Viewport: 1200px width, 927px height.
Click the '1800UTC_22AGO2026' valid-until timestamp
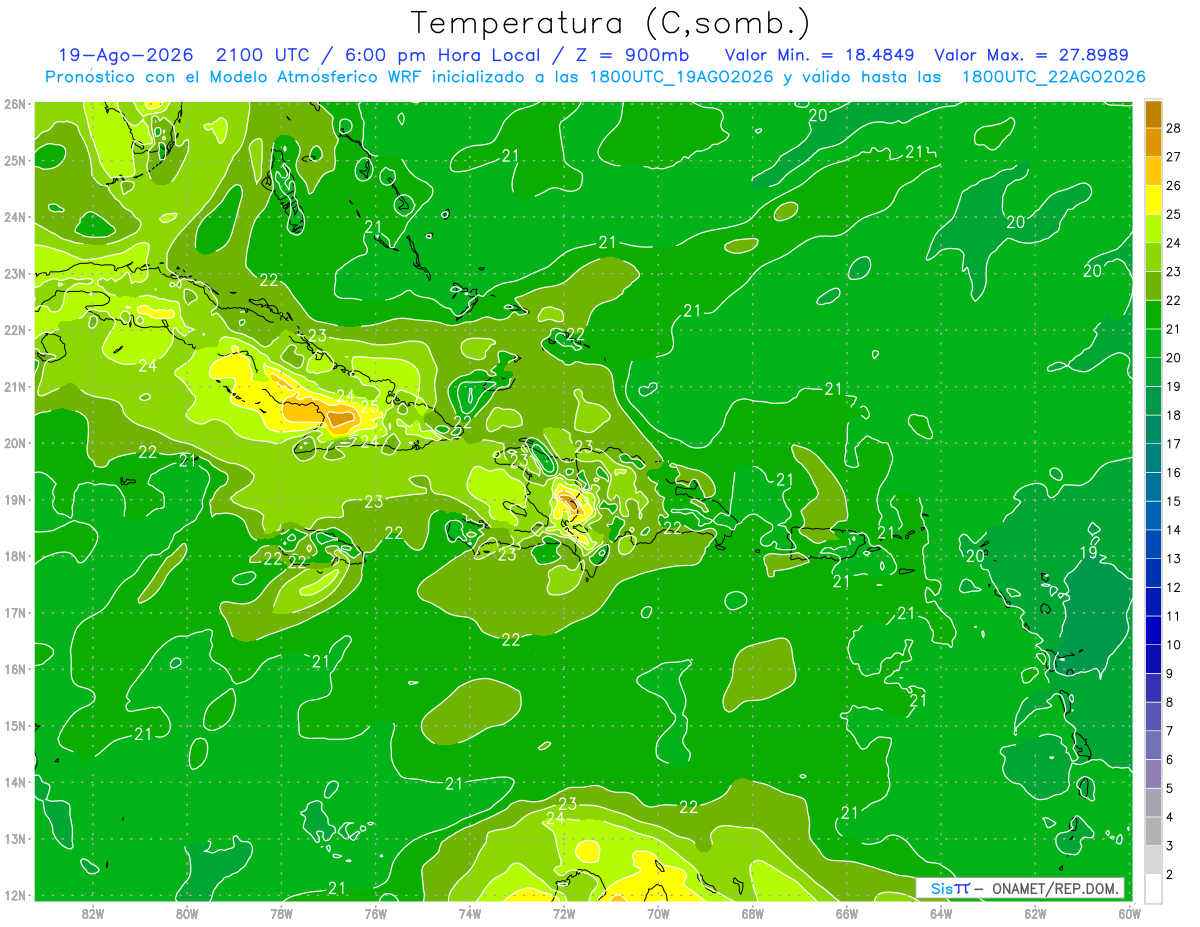point(1053,77)
